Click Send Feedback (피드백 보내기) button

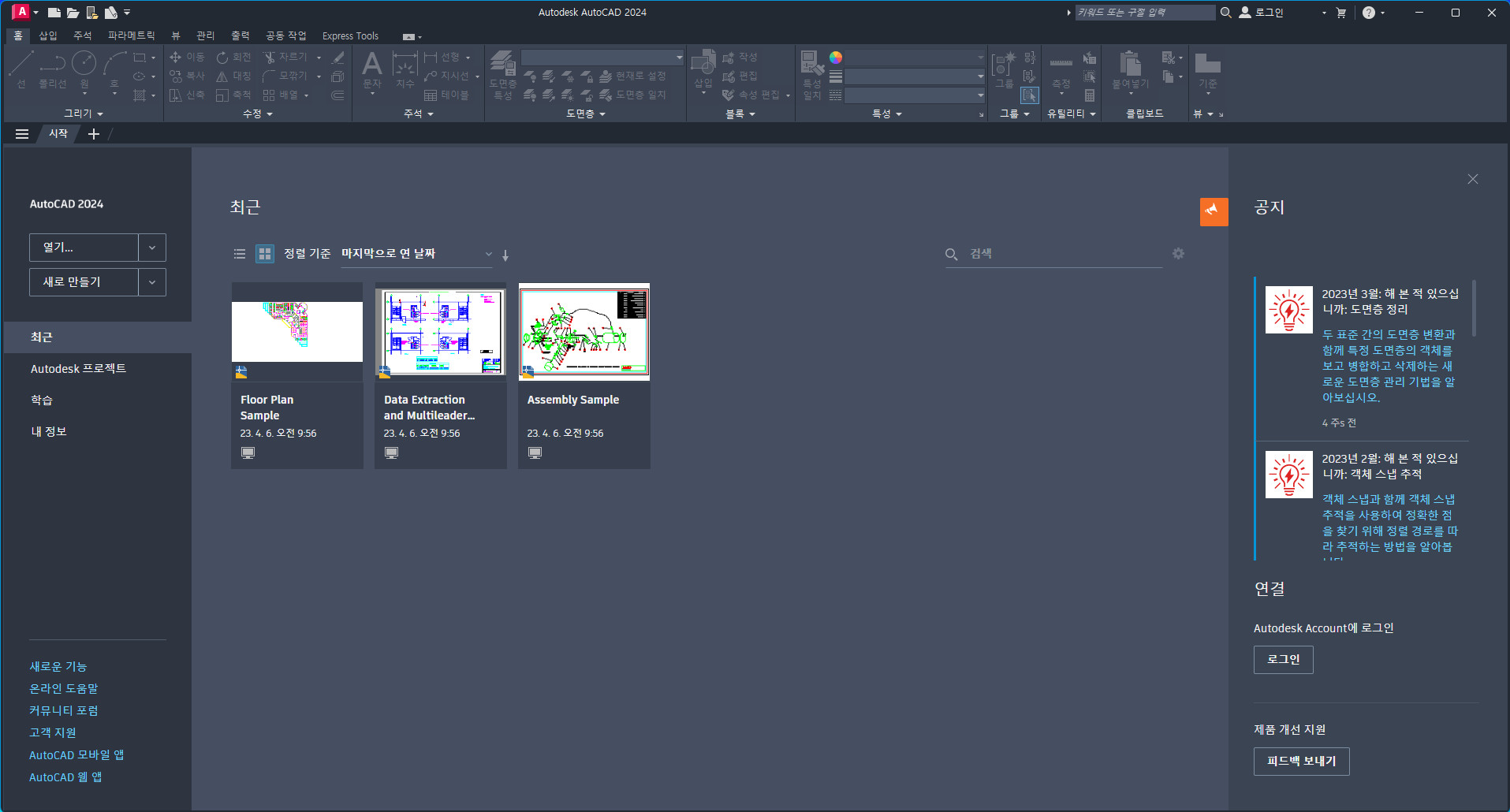tap(1302, 761)
